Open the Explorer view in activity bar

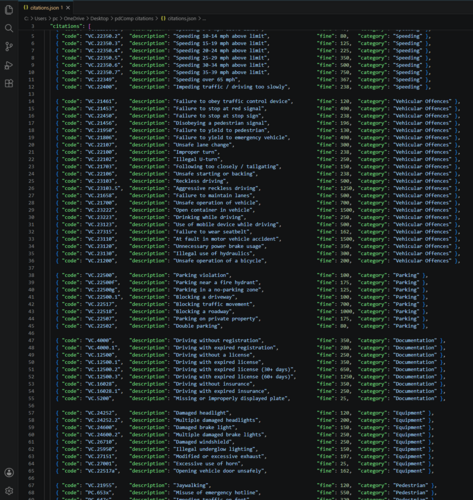pos(9,10)
